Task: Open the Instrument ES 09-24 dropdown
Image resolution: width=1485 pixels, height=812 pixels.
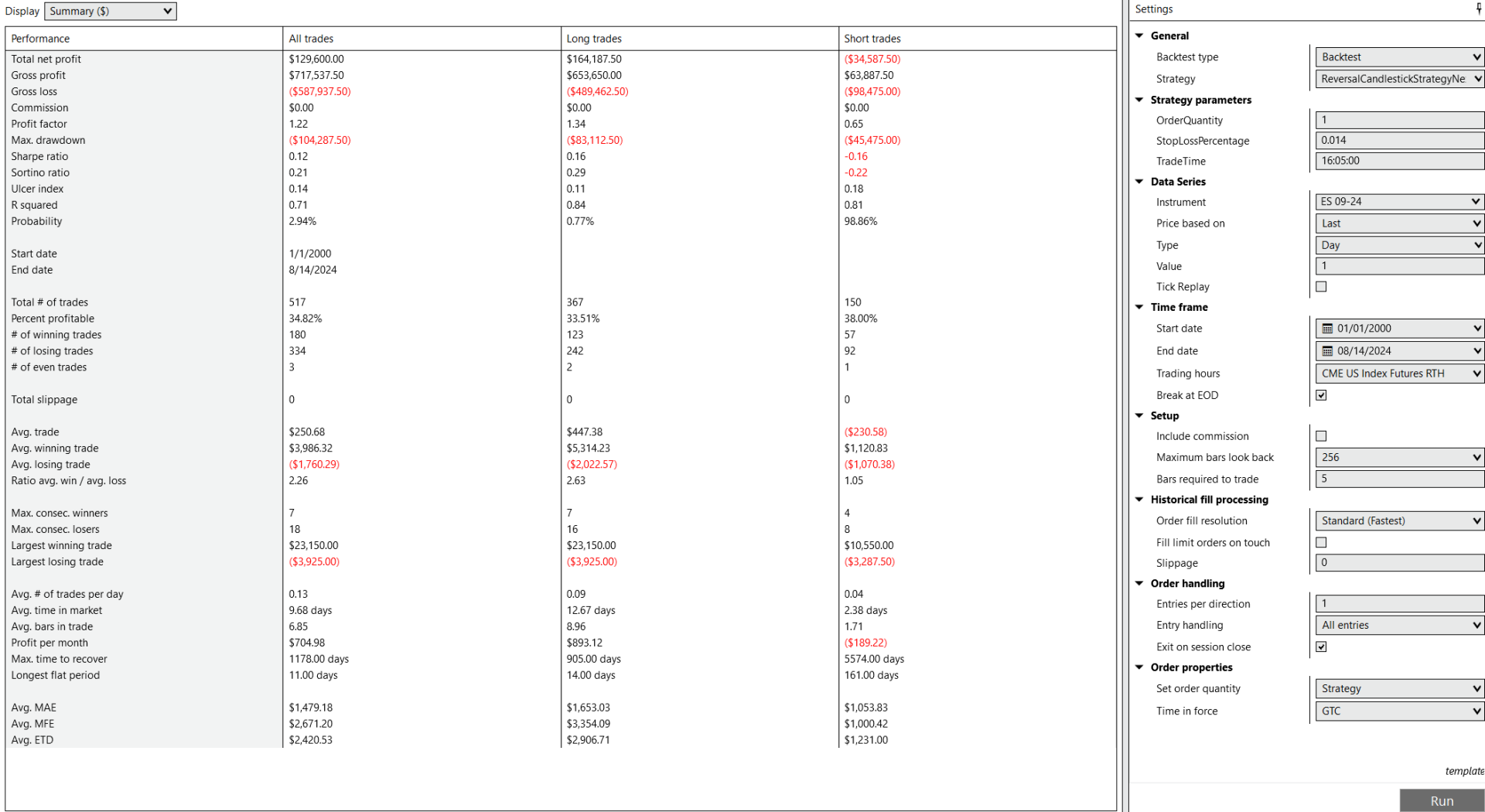Action: point(1400,202)
